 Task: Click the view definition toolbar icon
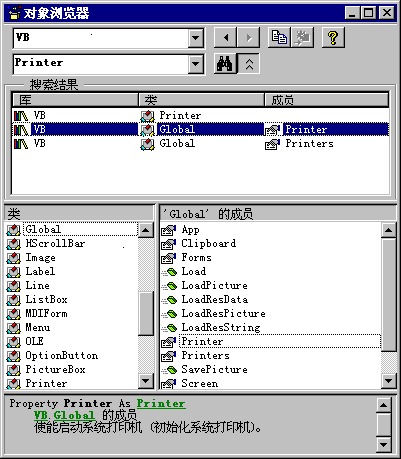click(302, 37)
